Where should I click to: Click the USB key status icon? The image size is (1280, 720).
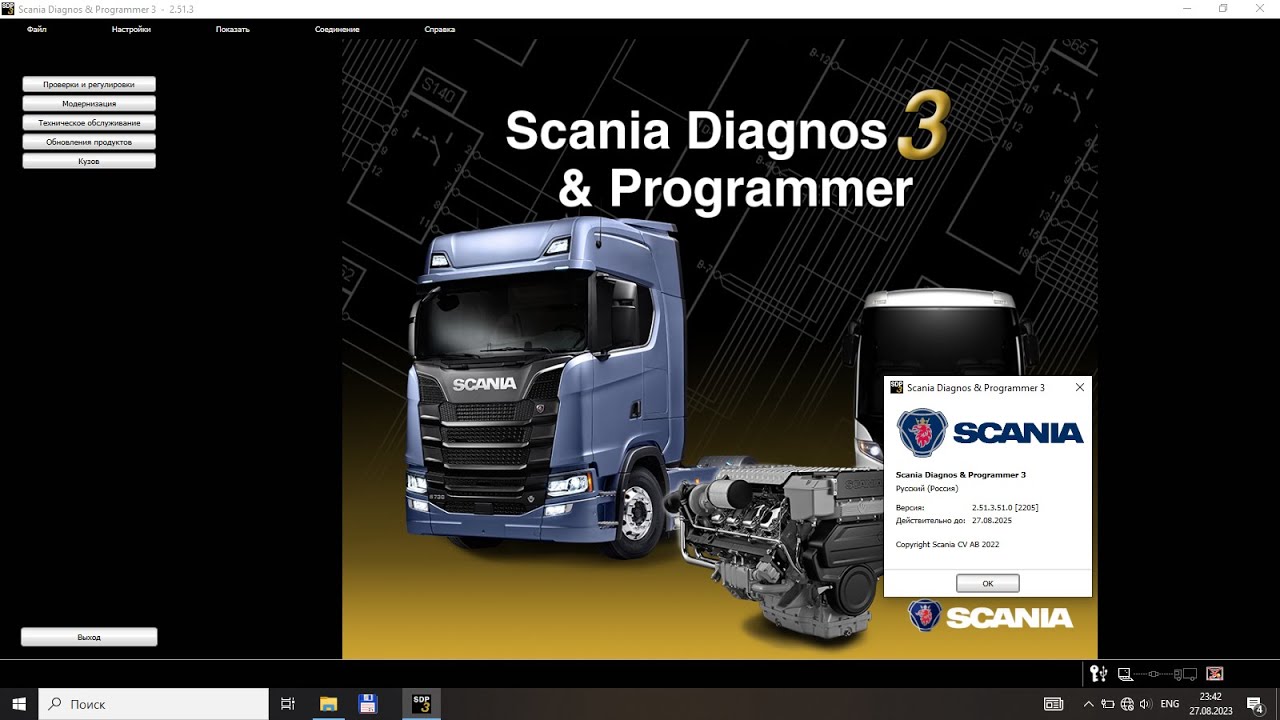click(x=1098, y=674)
